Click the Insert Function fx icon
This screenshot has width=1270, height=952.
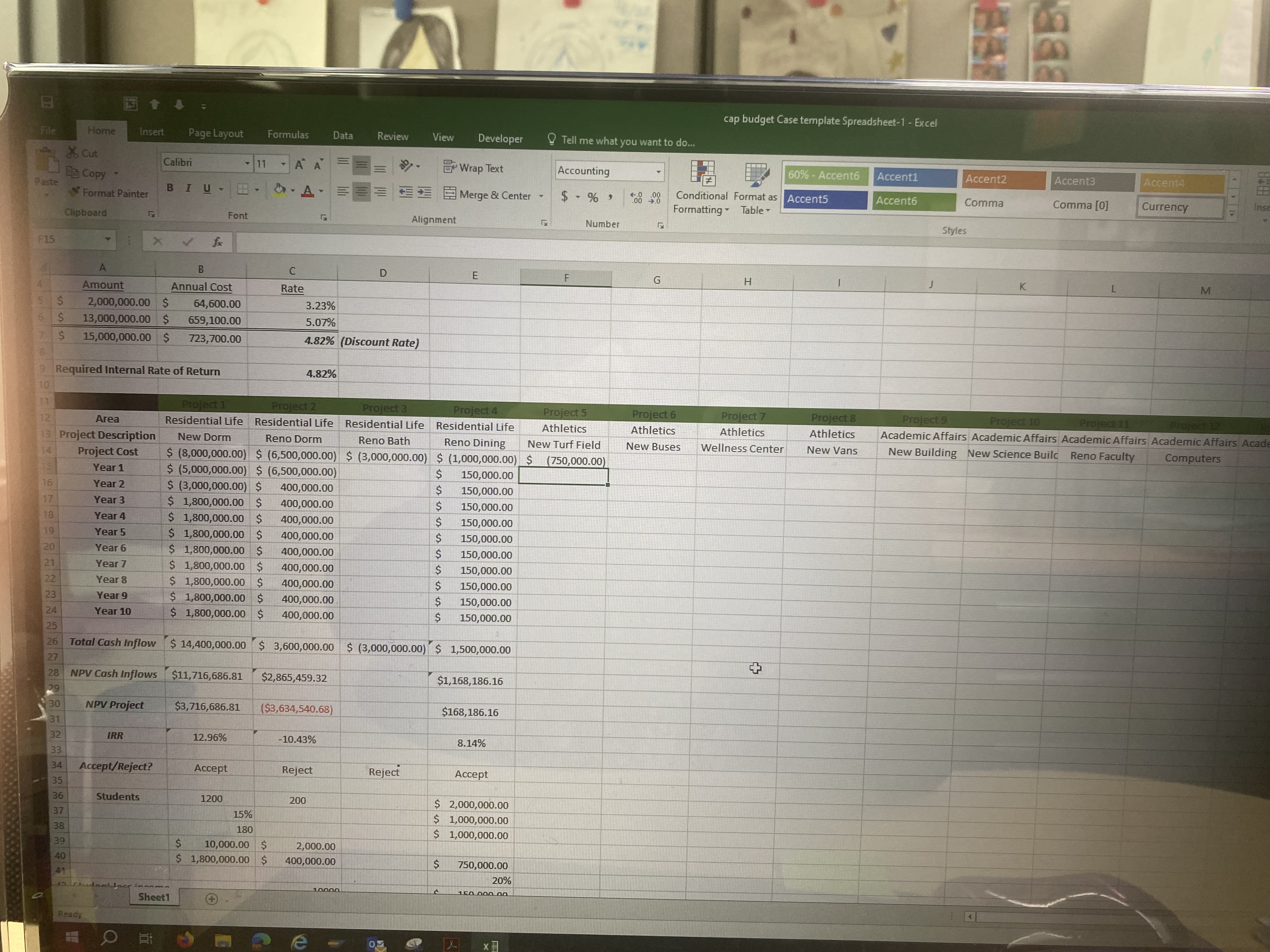point(217,241)
